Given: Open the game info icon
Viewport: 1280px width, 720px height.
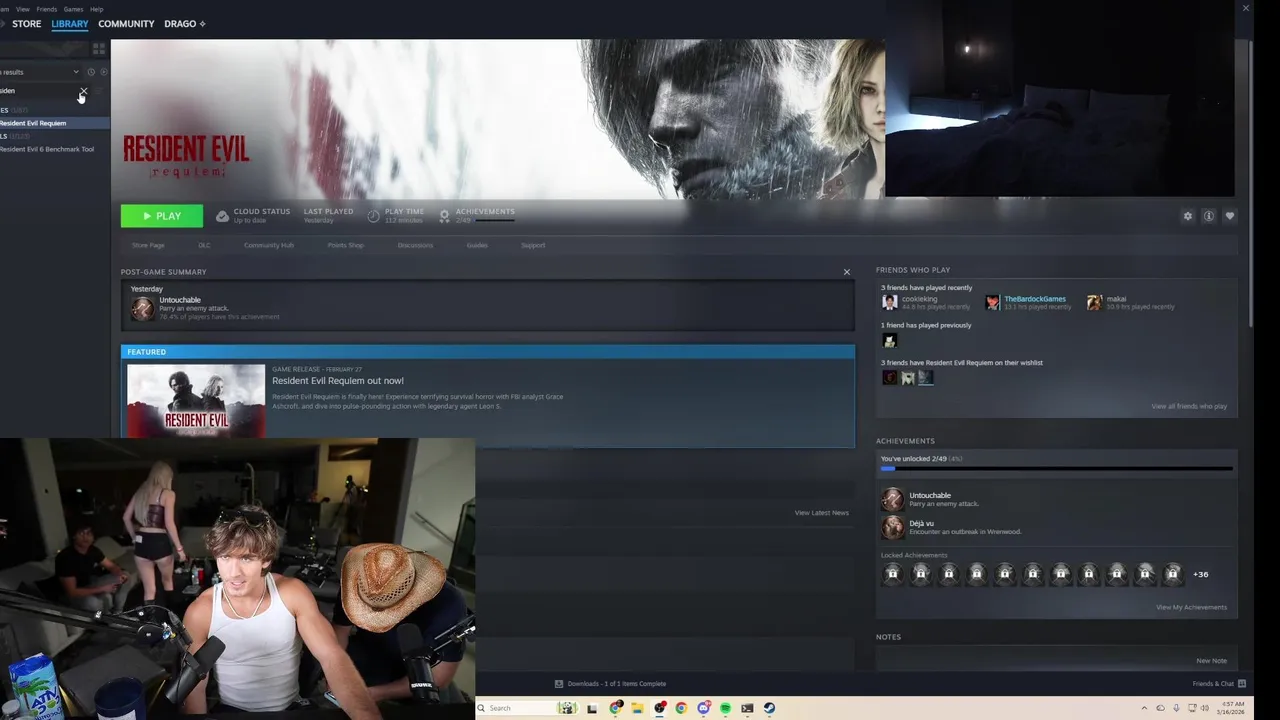Looking at the screenshot, I should [1209, 216].
